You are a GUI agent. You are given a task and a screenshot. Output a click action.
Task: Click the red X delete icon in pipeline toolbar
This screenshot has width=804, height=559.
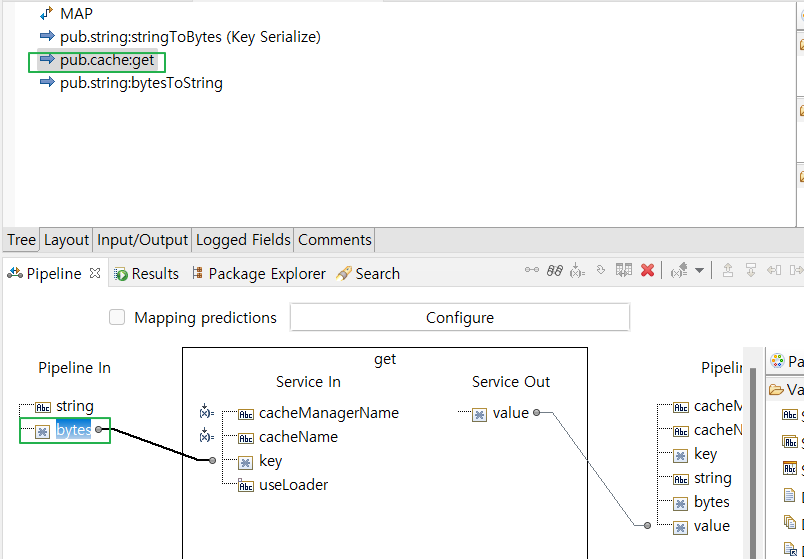[x=647, y=271]
